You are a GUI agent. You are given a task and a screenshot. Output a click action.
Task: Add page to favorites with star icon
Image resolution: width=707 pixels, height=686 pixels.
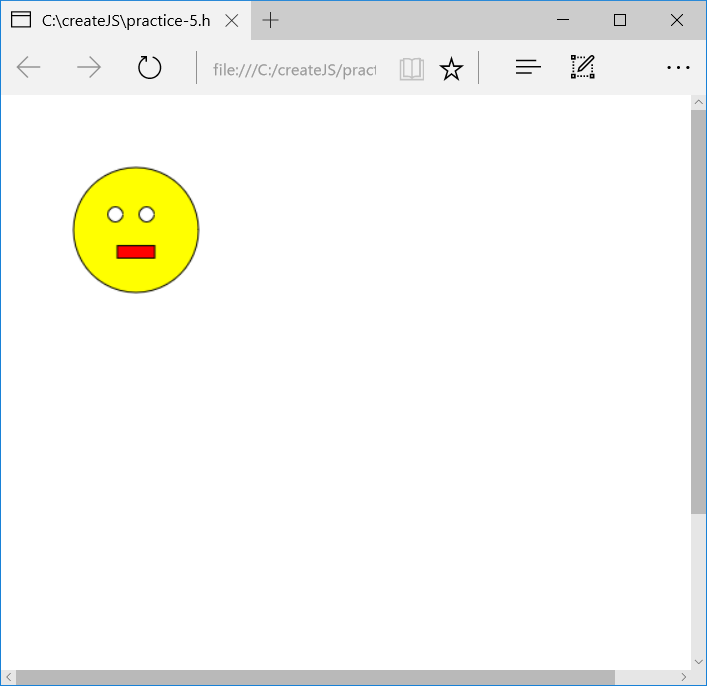(x=452, y=68)
